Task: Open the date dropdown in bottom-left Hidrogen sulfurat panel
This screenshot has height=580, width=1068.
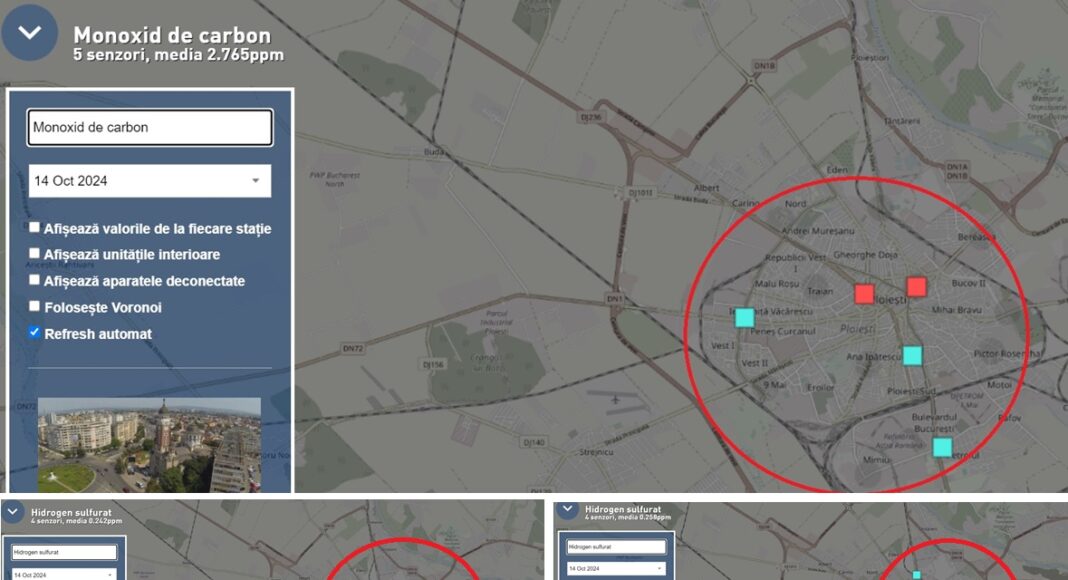Action: [64, 575]
